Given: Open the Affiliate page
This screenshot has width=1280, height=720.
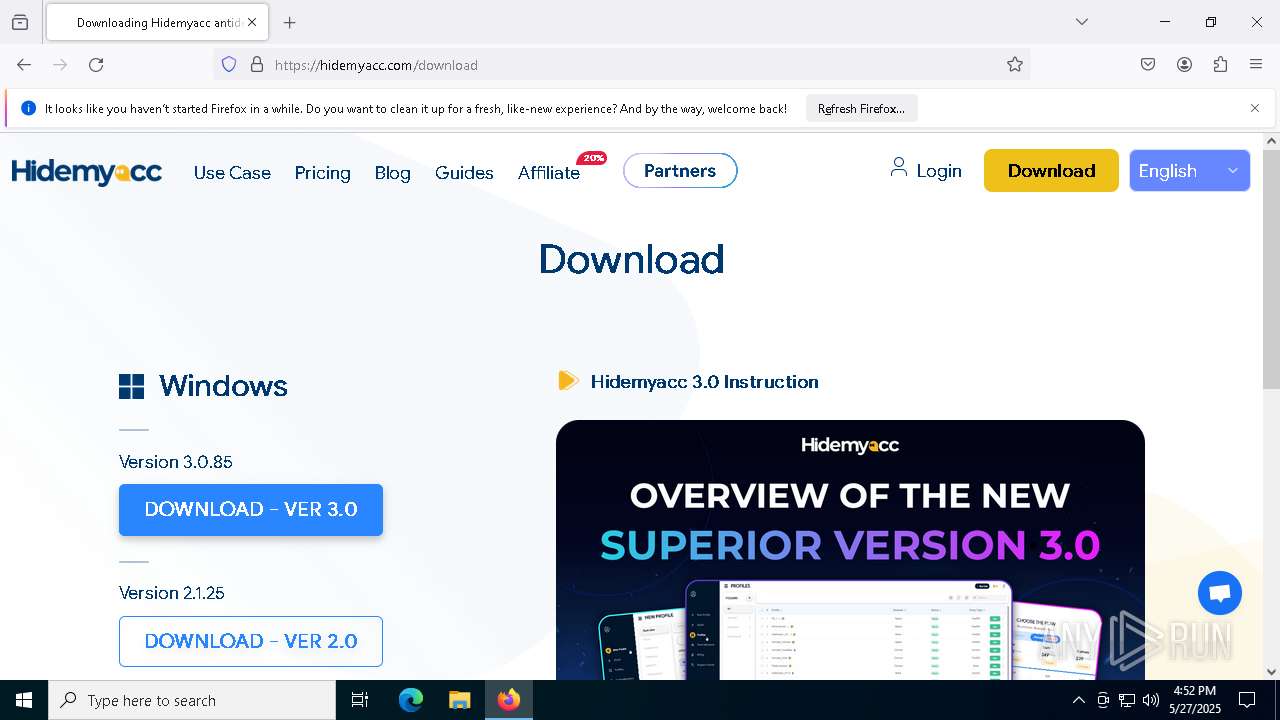Looking at the screenshot, I should point(549,173).
